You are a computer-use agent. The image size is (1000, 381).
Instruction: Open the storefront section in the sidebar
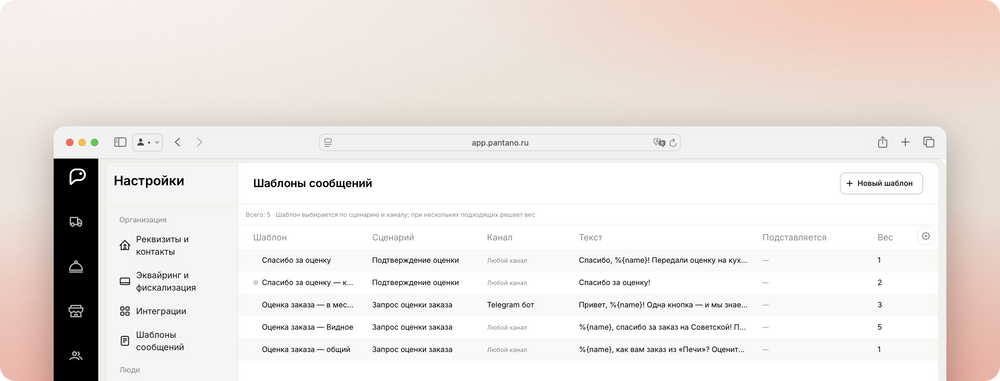pos(76,311)
